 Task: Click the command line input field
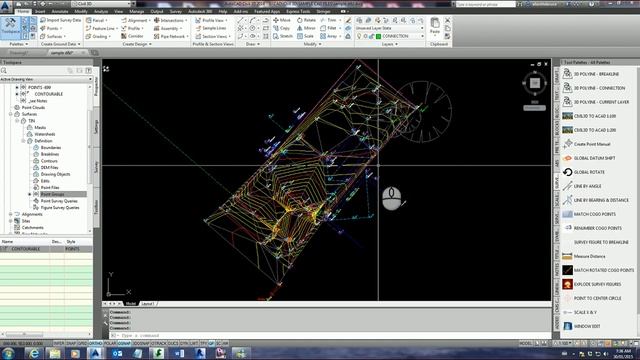click(331, 336)
